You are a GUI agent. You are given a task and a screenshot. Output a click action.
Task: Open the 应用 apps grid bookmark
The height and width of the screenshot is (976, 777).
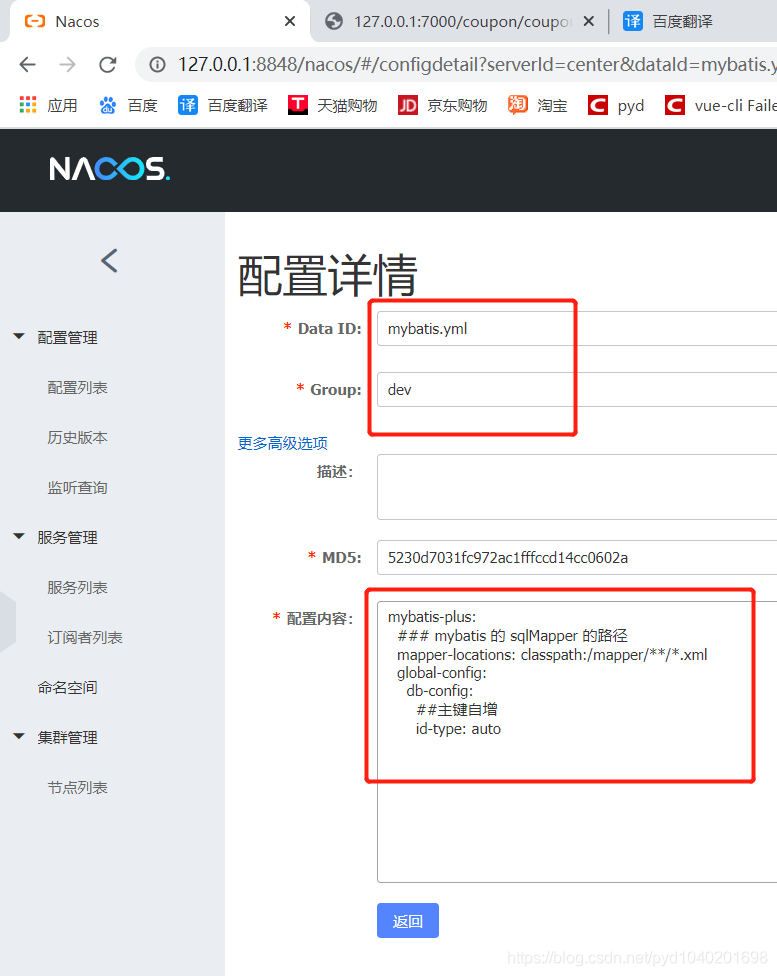pyautogui.click(x=49, y=105)
